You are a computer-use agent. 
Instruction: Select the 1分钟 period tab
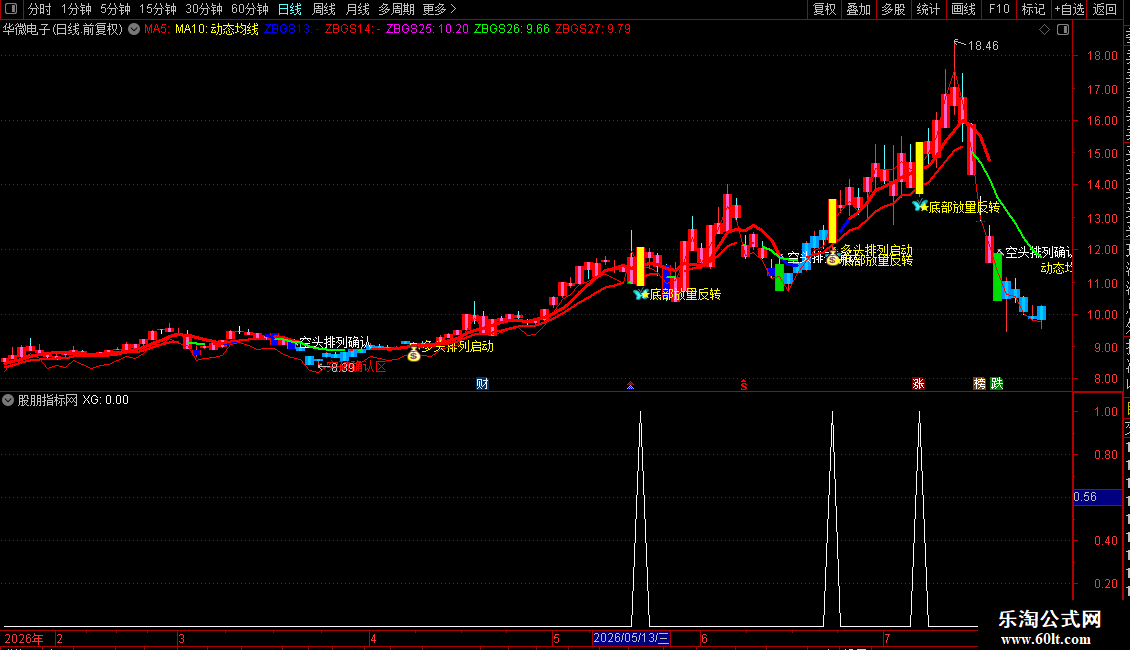(76, 9)
